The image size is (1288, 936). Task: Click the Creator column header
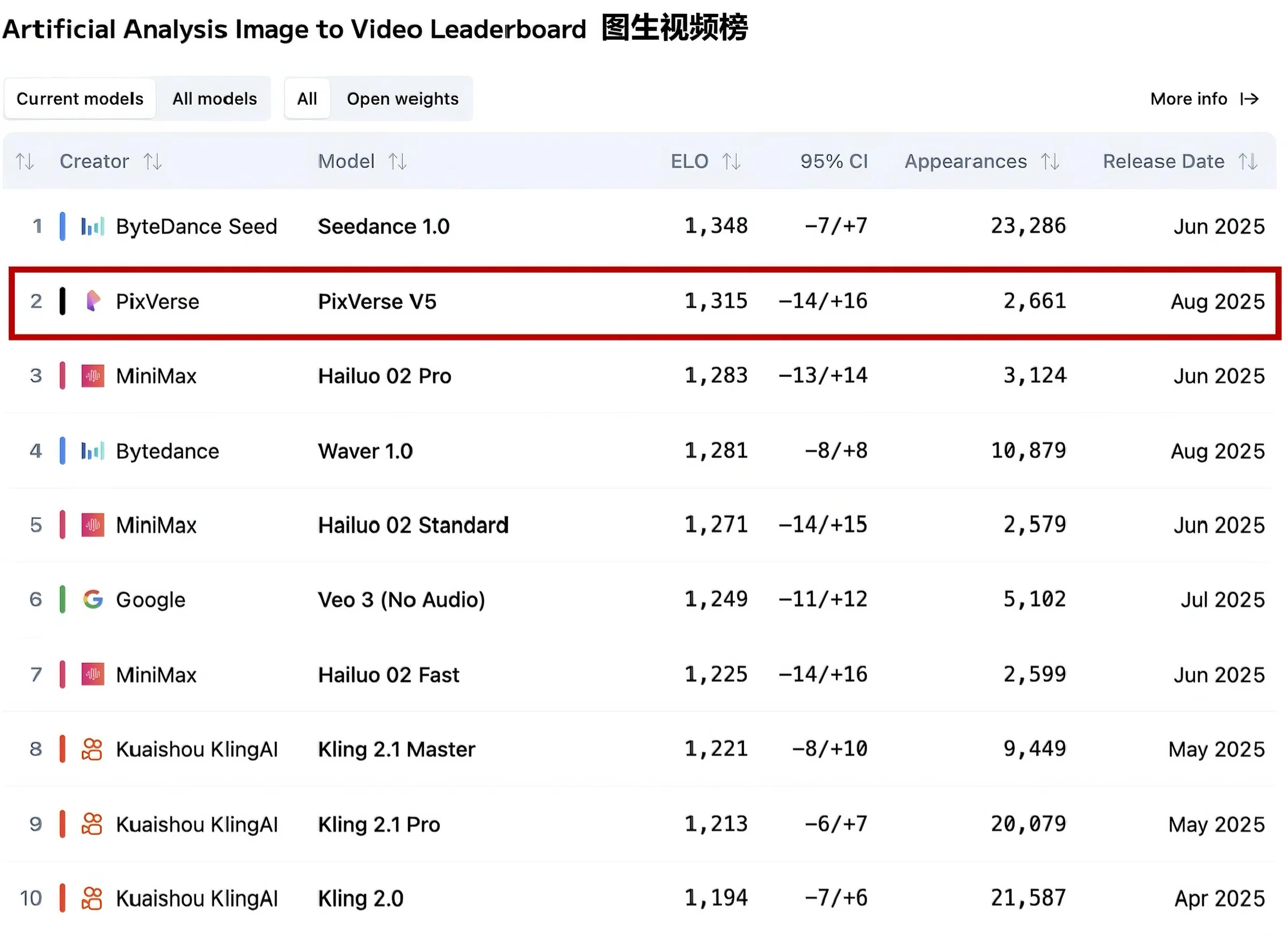pos(94,161)
